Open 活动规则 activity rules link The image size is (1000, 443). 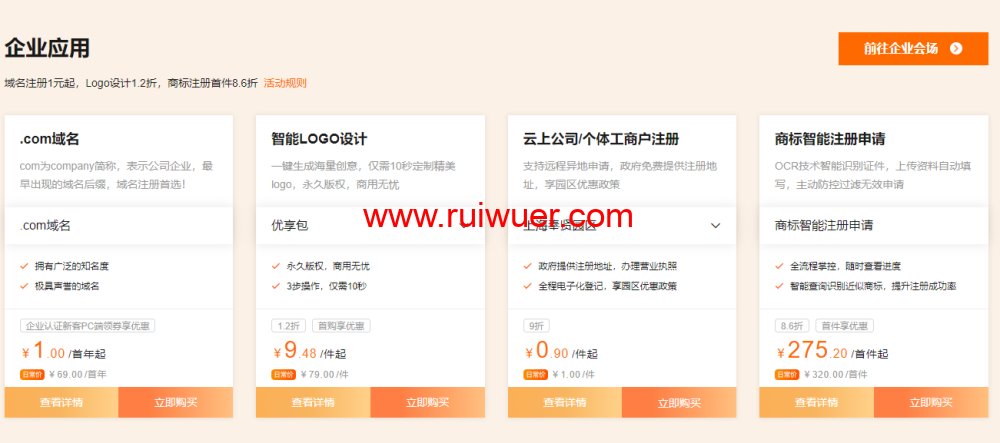(285, 83)
